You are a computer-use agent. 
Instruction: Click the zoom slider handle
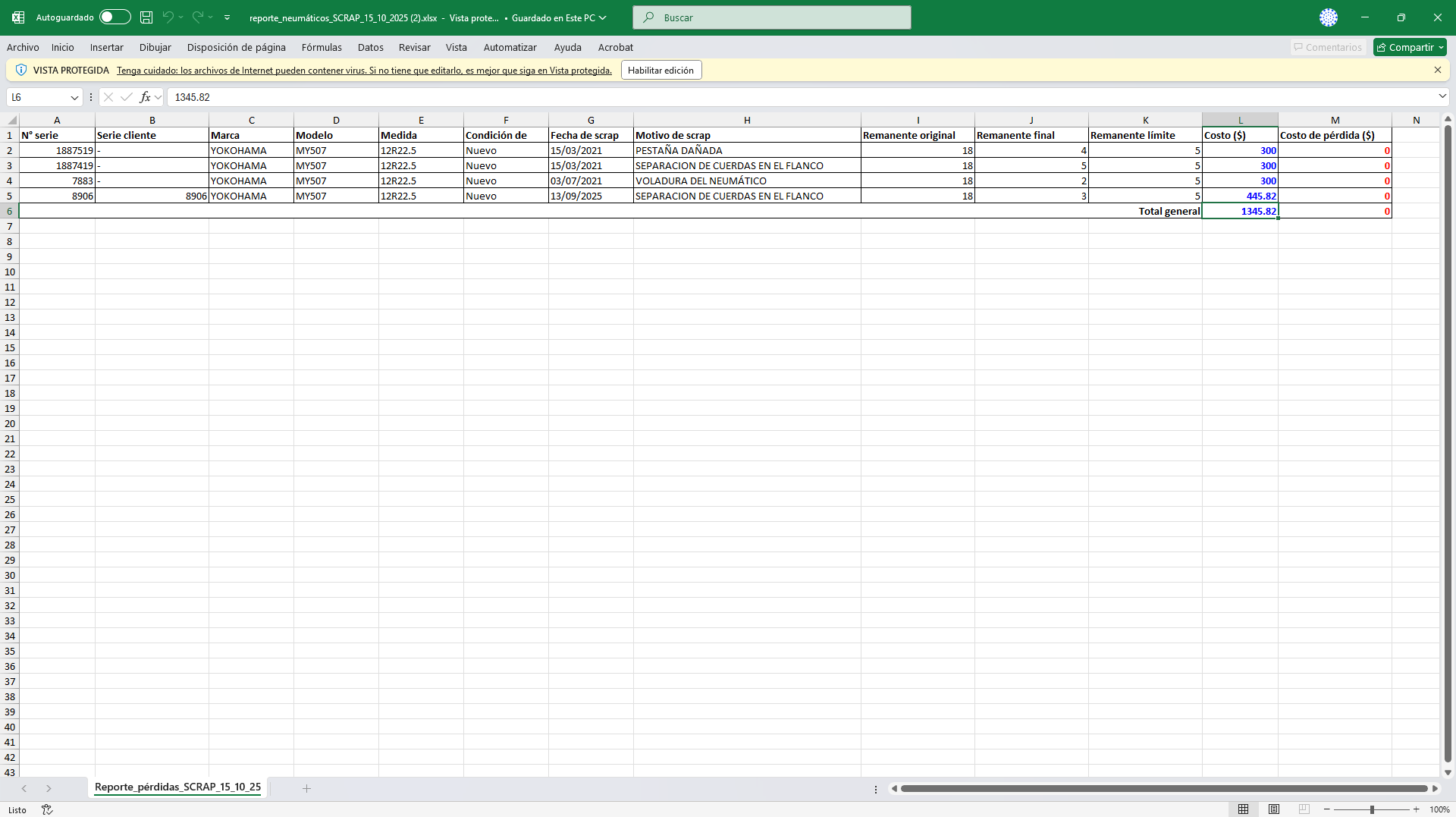pos(1372,809)
